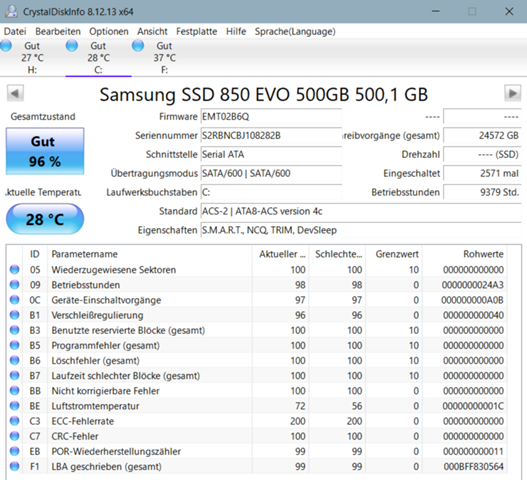Click status orb of Verschleißregulierung row
The image size is (527, 480).
click(x=14, y=315)
